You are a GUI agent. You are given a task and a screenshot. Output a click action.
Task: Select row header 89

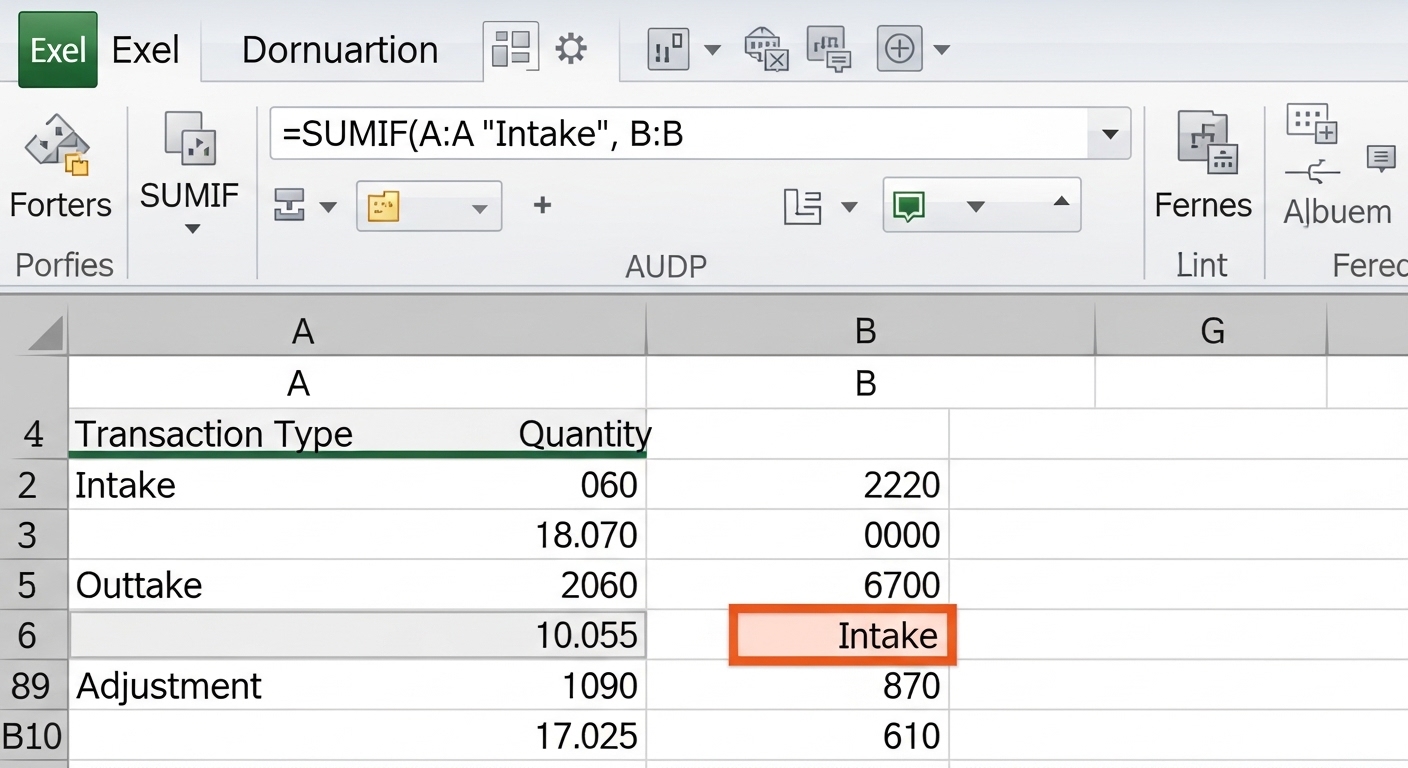pyautogui.click(x=34, y=686)
